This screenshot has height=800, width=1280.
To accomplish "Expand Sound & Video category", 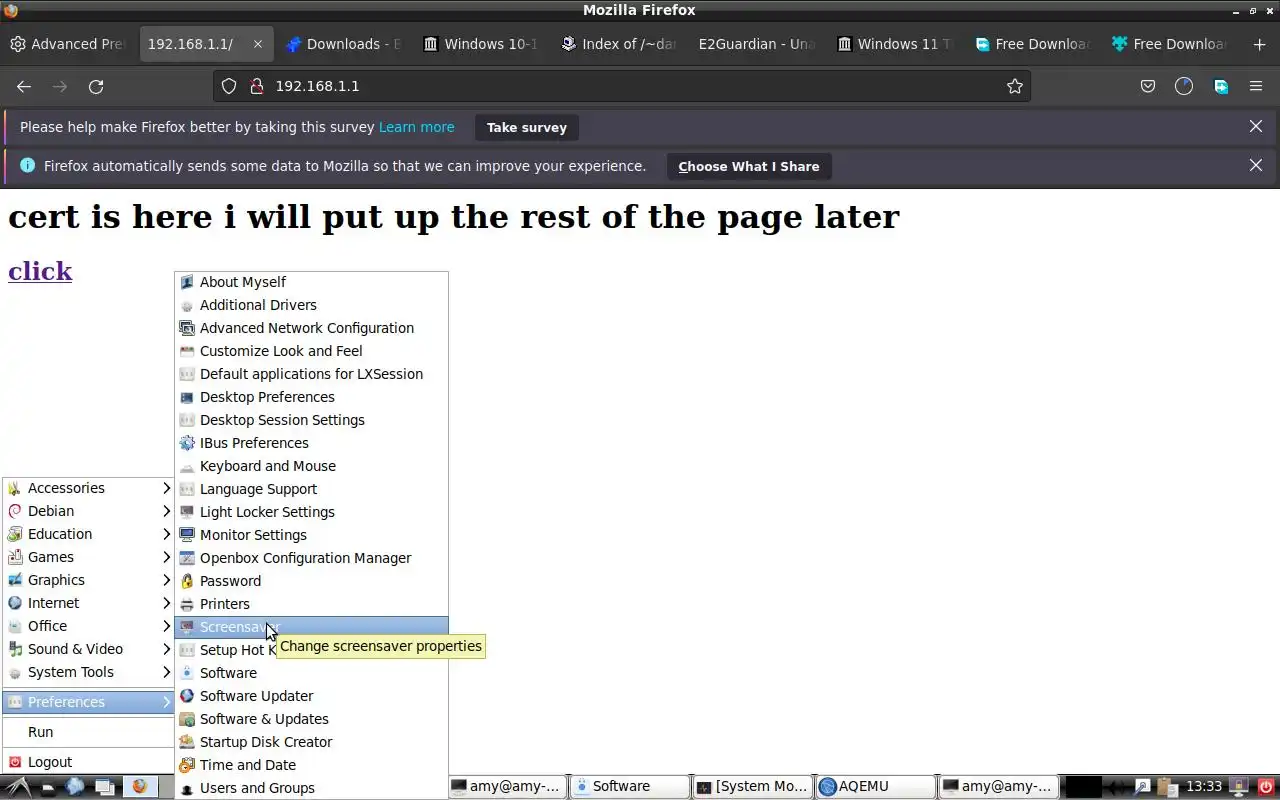I will point(89,649).
